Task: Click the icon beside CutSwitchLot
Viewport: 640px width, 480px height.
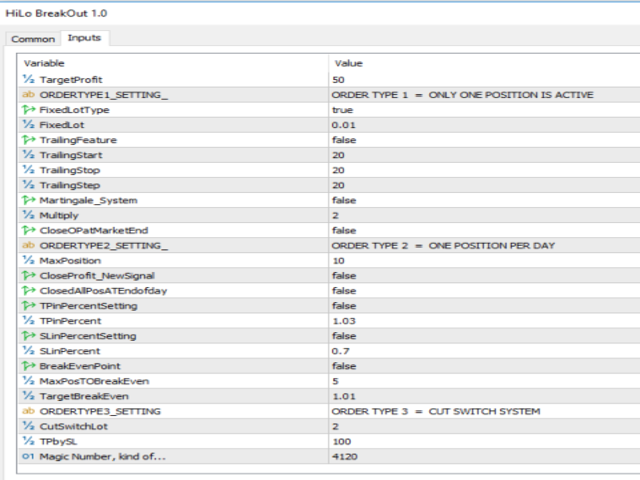Action: [x=28, y=426]
